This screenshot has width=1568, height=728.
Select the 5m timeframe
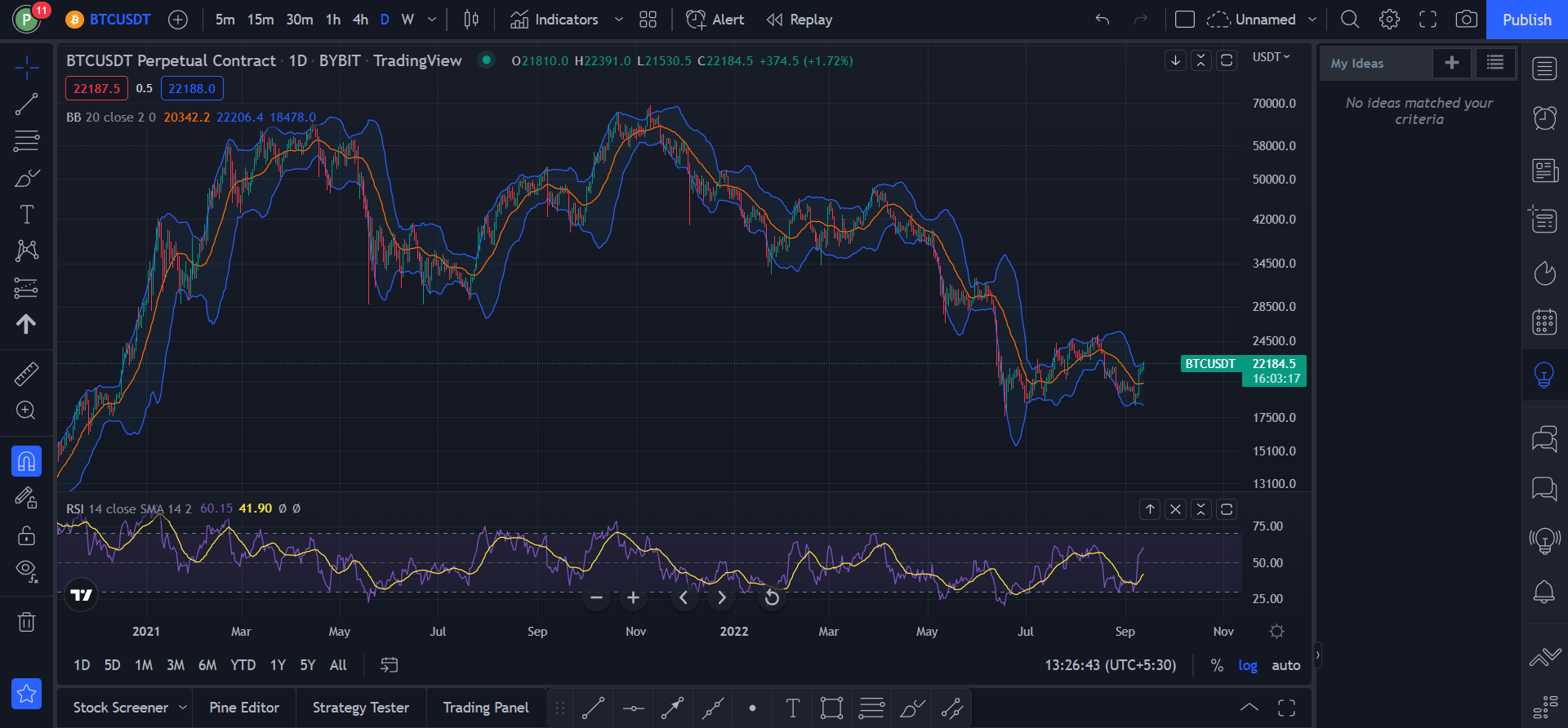click(x=225, y=20)
